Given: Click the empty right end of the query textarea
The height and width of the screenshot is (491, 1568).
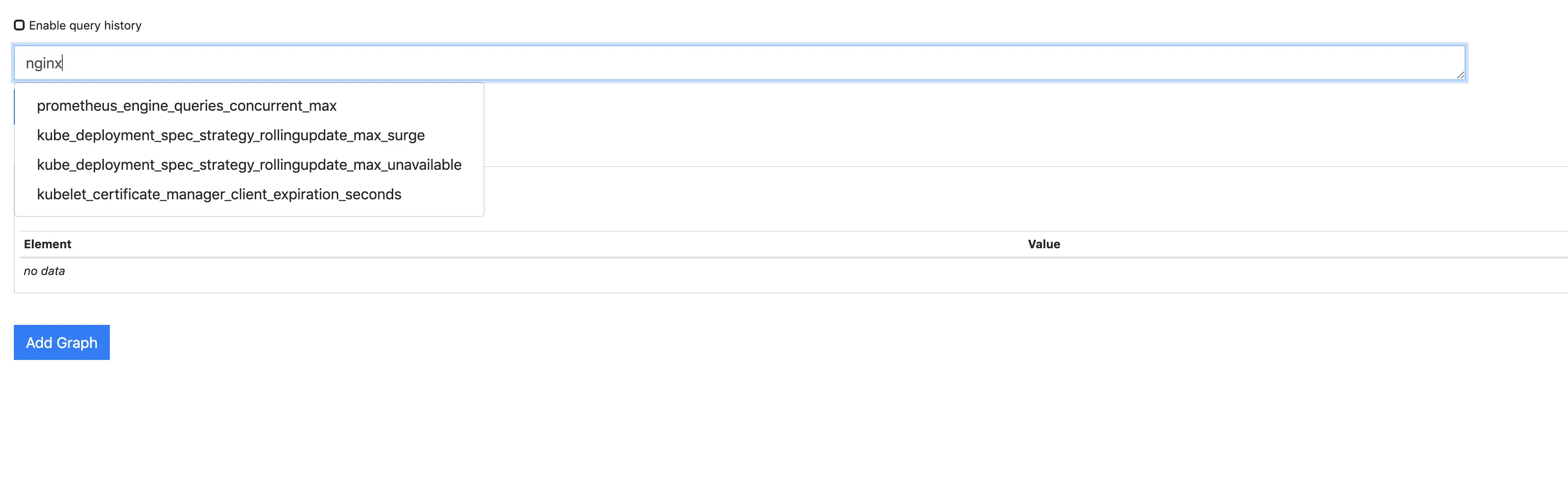Looking at the screenshot, I should point(1370,63).
